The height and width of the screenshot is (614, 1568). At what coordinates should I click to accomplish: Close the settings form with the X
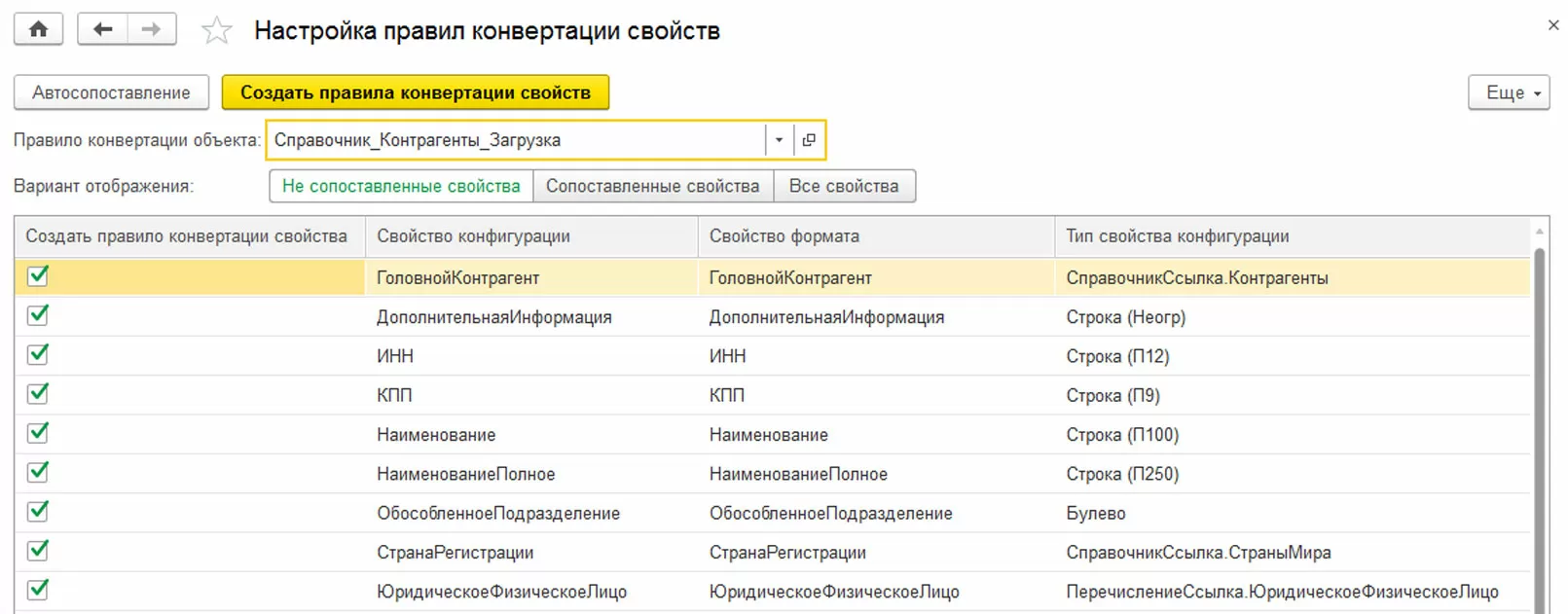[1552, 25]
